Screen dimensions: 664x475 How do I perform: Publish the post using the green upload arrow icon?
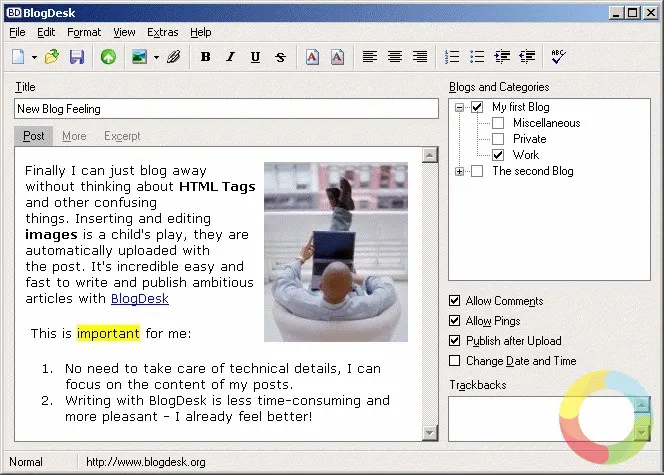108,56
